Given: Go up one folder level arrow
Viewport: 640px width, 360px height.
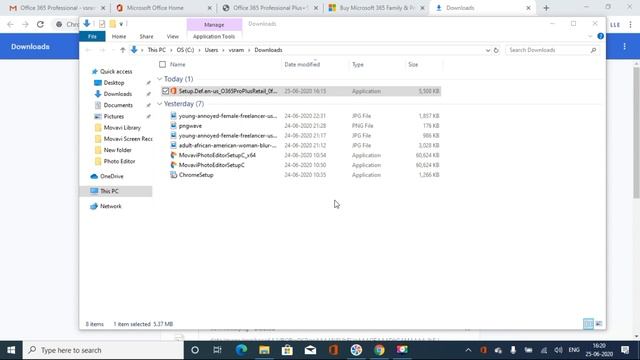Looking at the screenshot, I should (122, 50).
